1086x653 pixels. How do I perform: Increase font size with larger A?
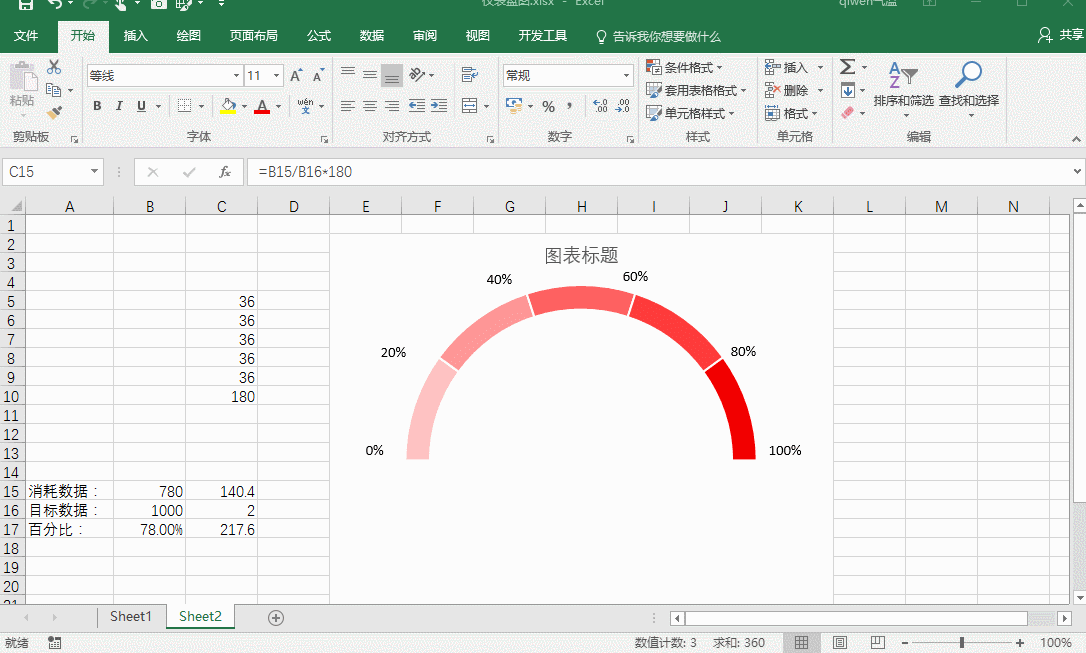pyautogui.click(x=296, y=75)
